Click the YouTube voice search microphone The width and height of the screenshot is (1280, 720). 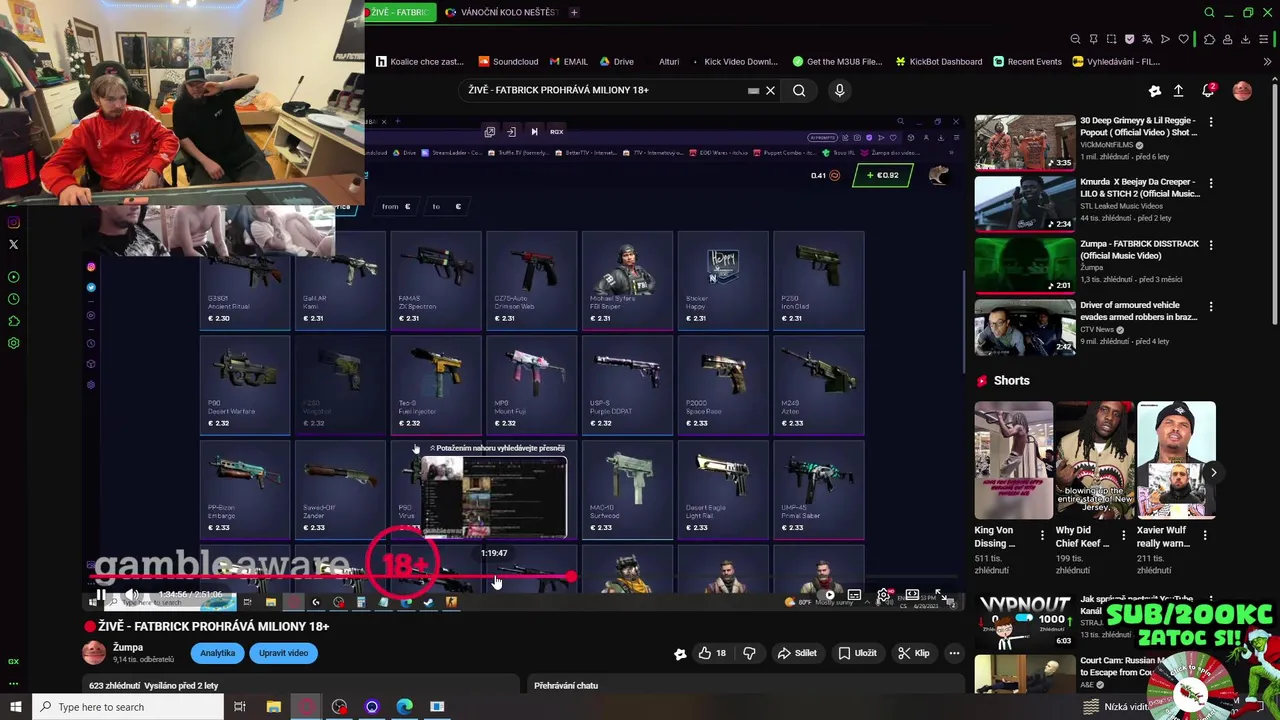coord(839,90)
